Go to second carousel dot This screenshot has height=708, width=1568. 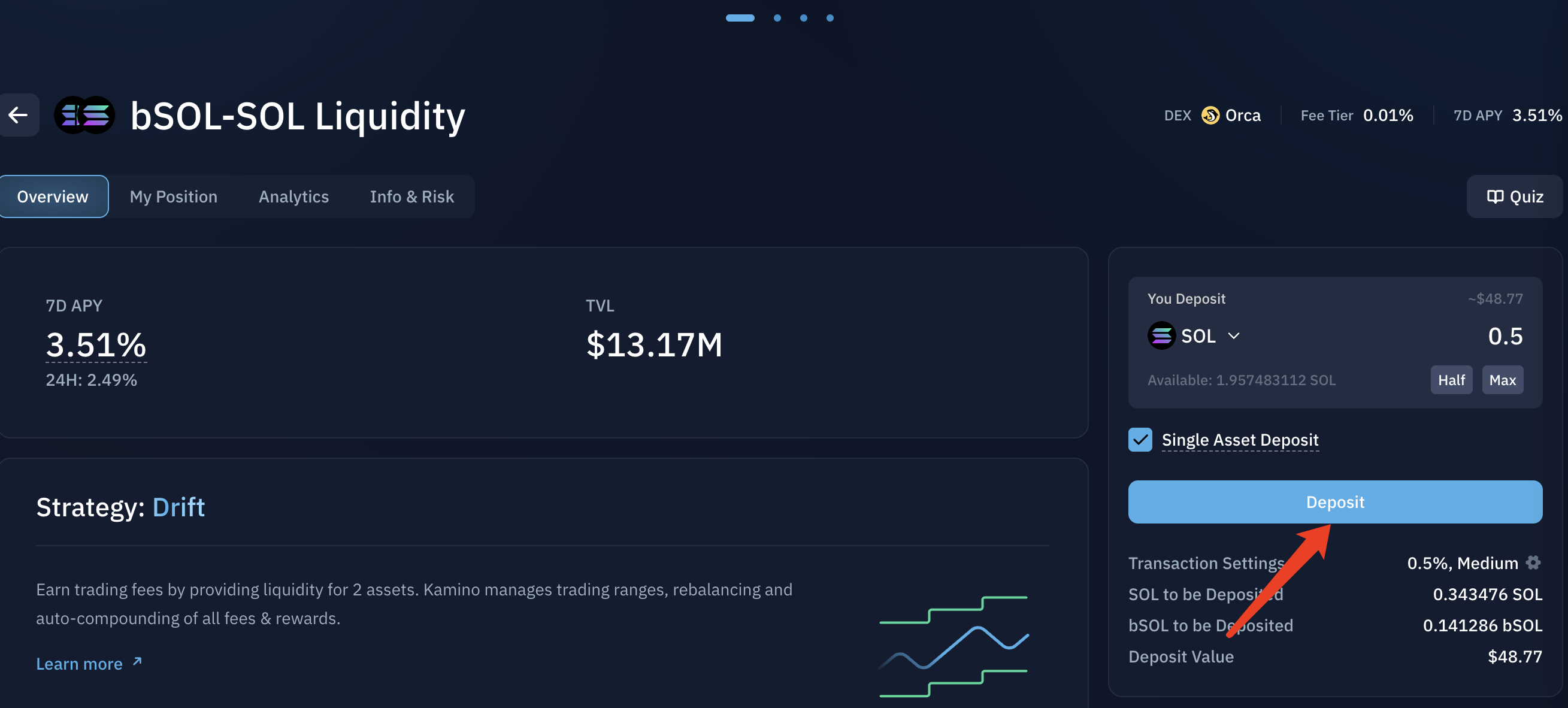777,17
